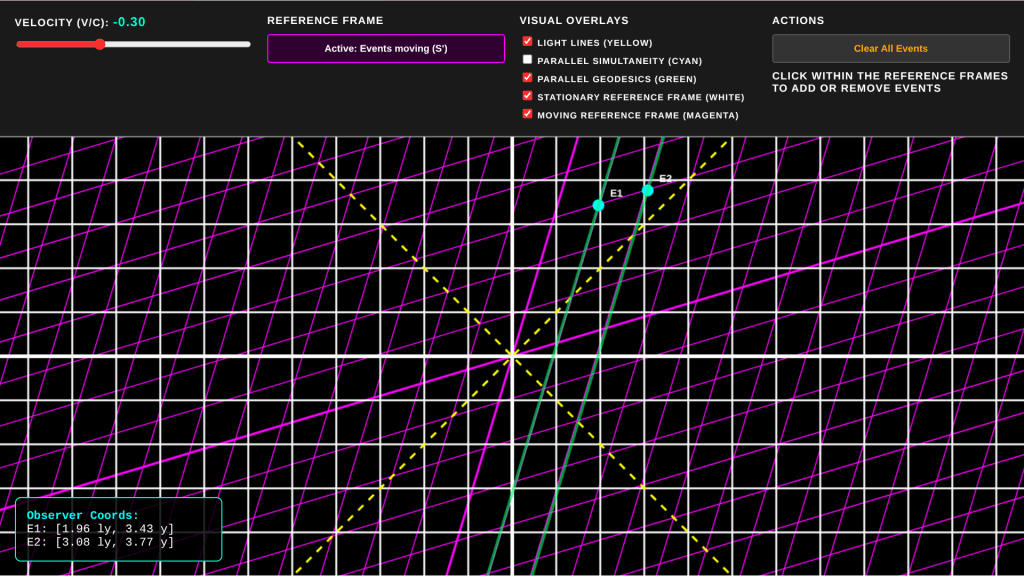
Task: Click the 'Visual Overlays' section heading
Action: click(572, 21)
